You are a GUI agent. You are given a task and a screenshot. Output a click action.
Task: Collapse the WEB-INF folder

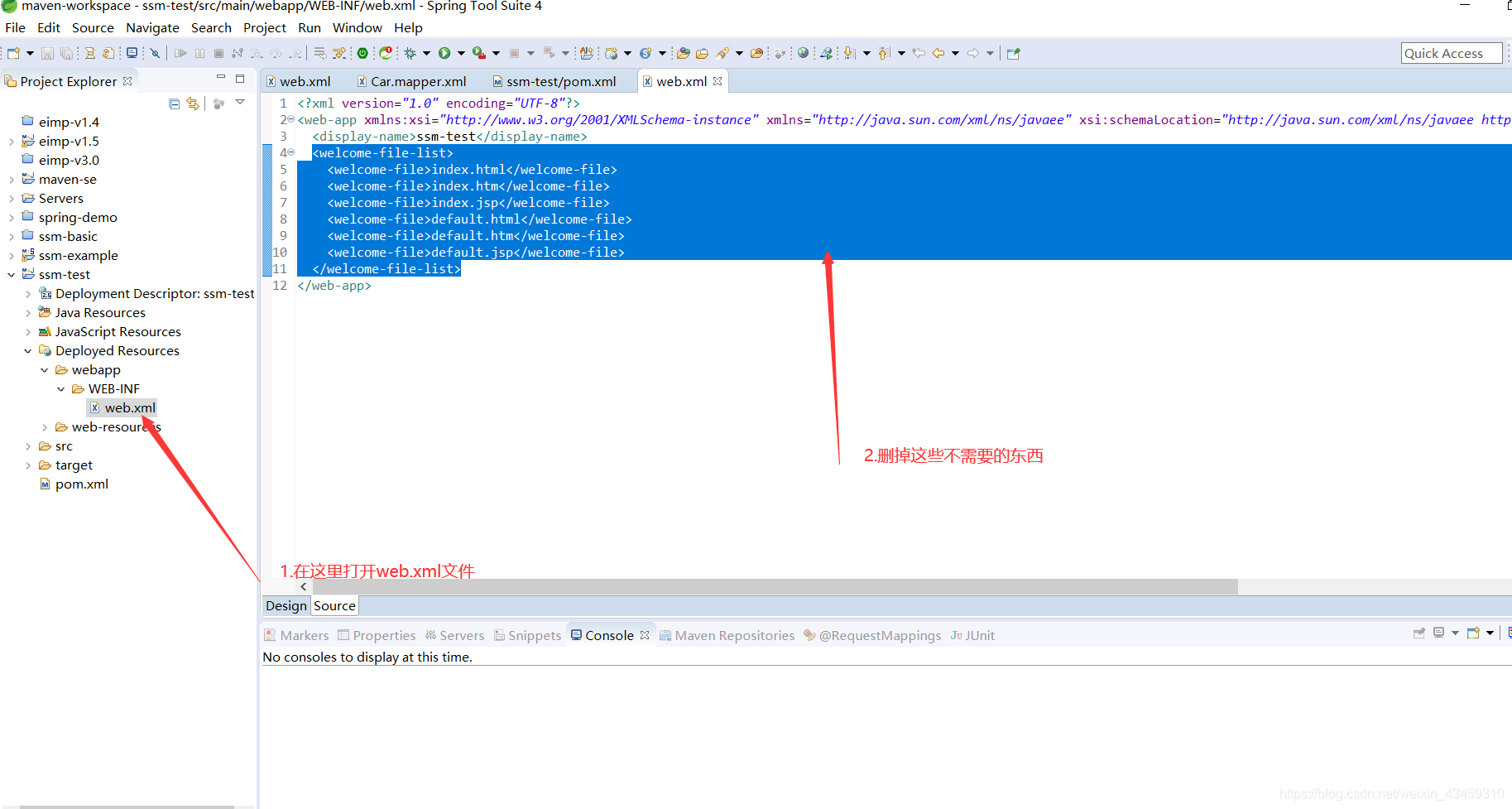[x=61, y=389]
